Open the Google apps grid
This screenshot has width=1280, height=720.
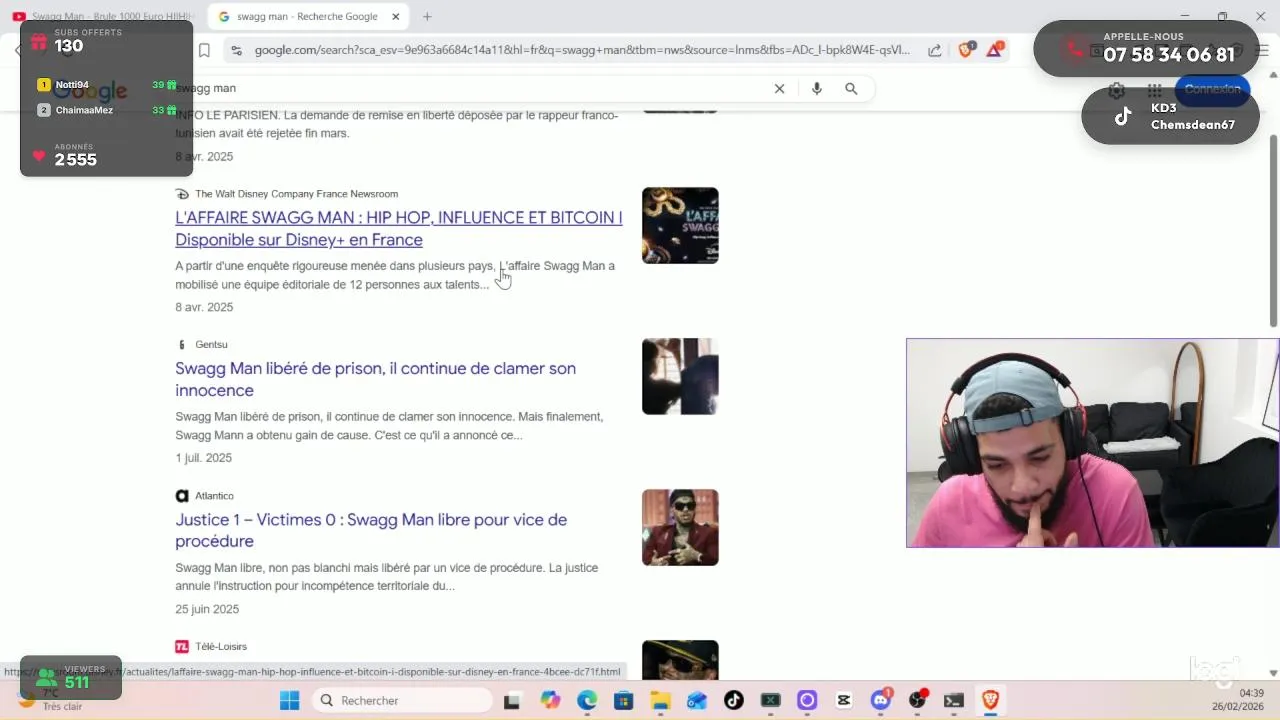click(x=1154, y=89)
